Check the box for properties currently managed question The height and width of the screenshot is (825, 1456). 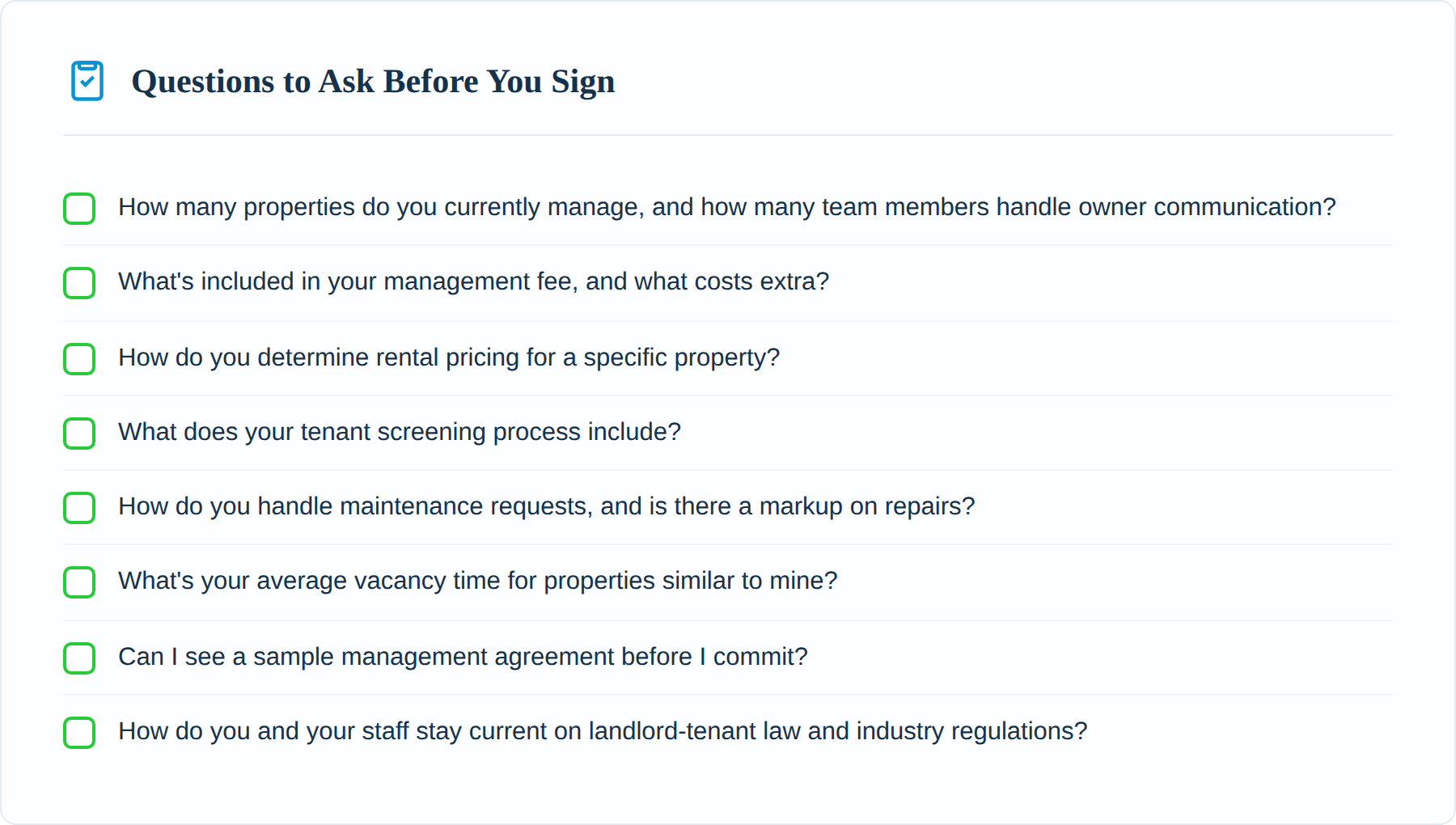pos(79,209)
